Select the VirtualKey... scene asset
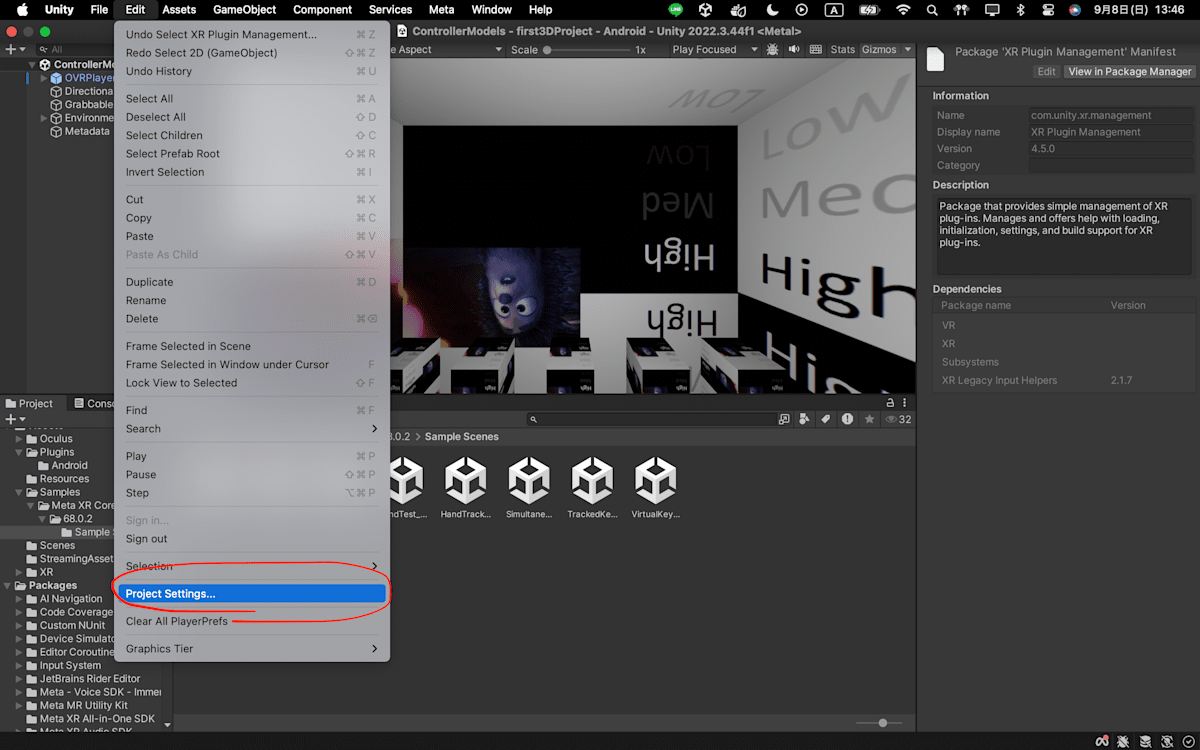 click(655, 489)
